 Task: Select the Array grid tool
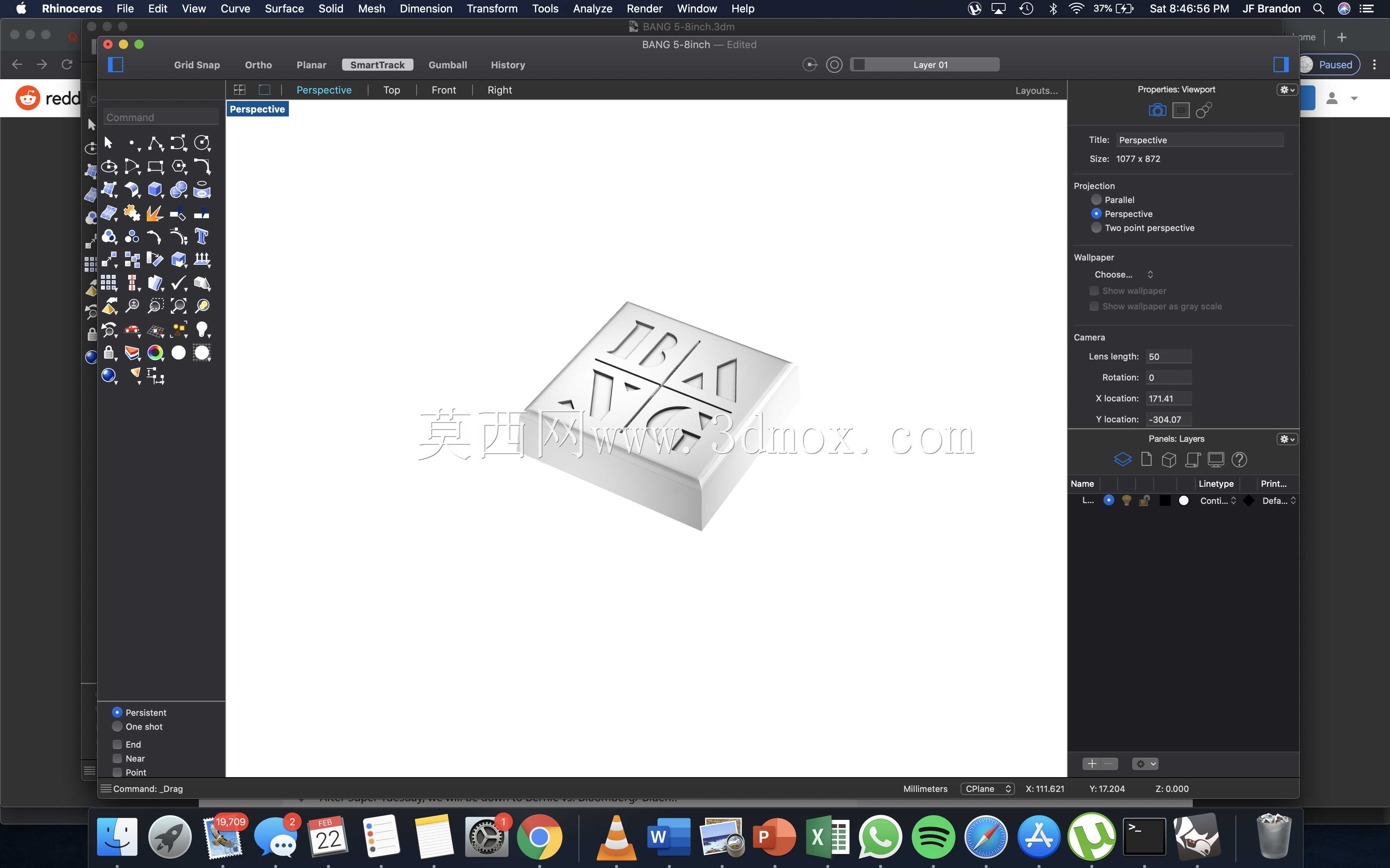[109, 283]
